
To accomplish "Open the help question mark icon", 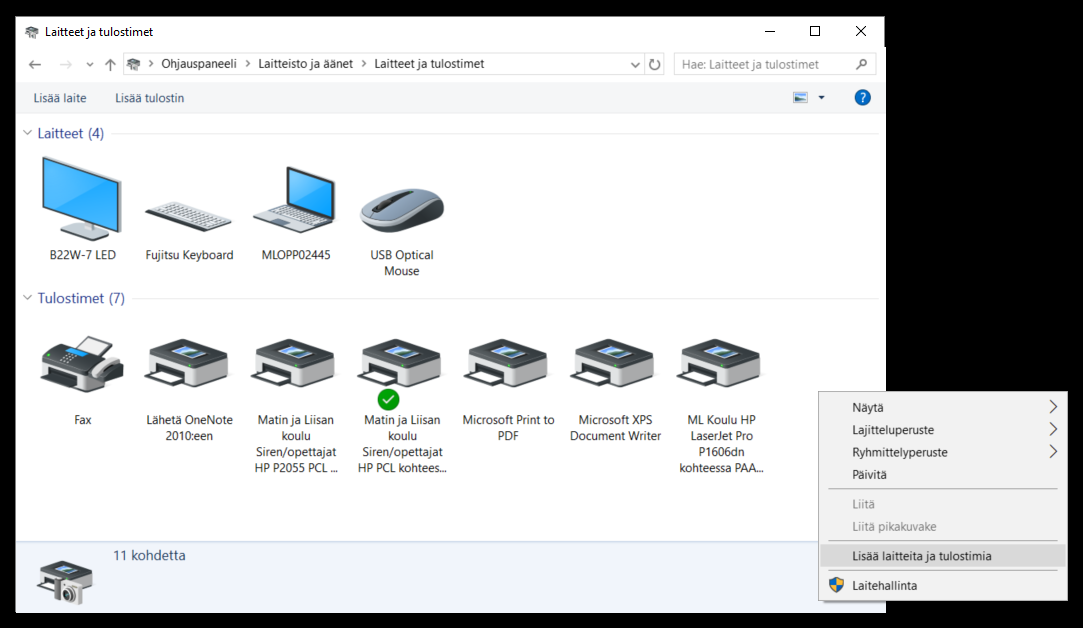I will point(862,97).
